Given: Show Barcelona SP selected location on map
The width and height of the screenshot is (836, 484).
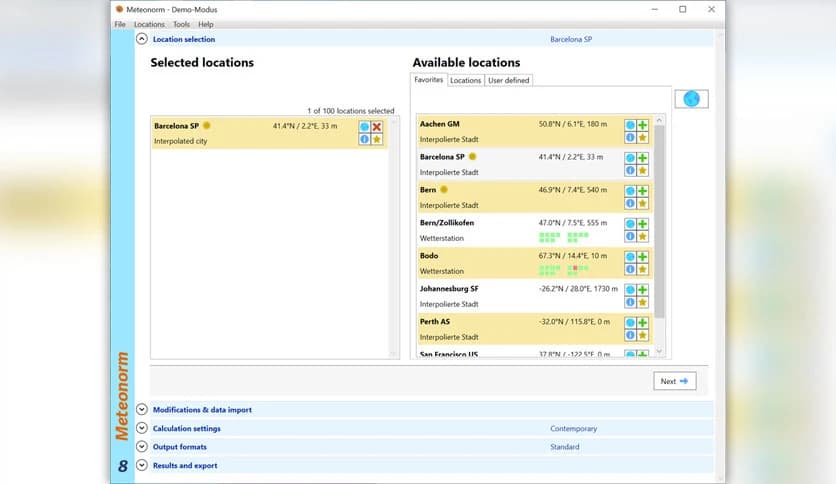Looking at the screenshot, I should coord(364,127).
